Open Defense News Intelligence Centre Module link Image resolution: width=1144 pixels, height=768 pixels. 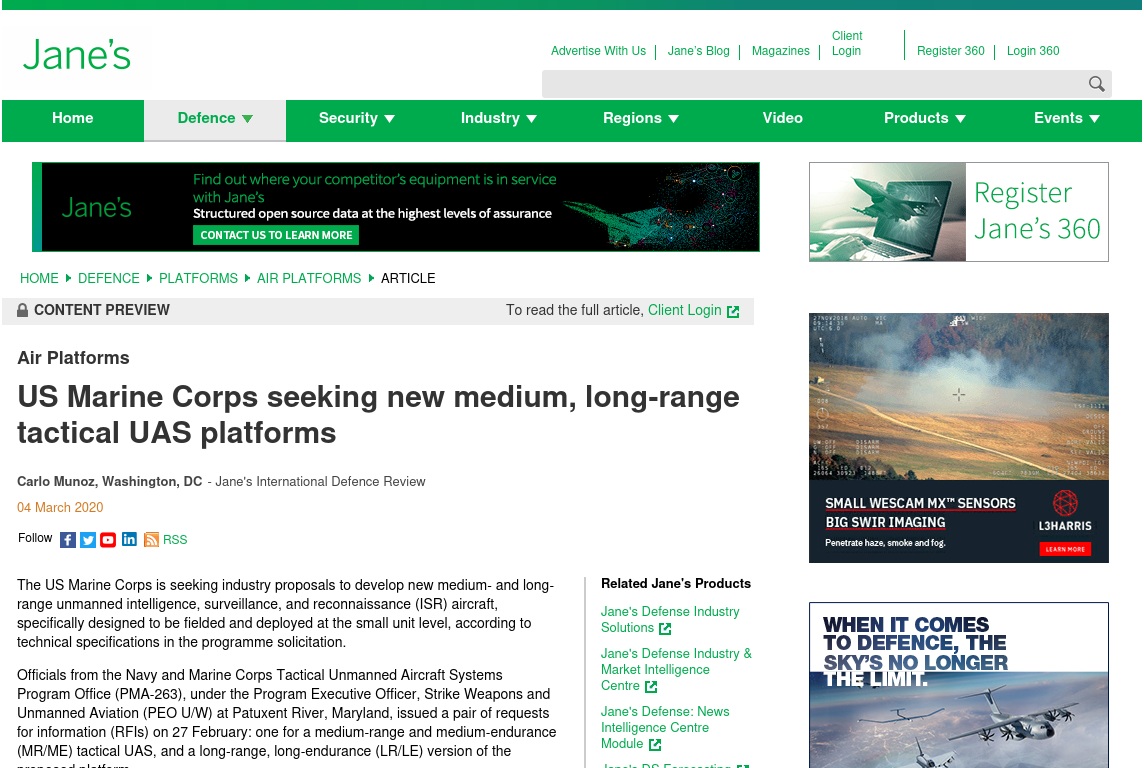(x=665, y=727)
